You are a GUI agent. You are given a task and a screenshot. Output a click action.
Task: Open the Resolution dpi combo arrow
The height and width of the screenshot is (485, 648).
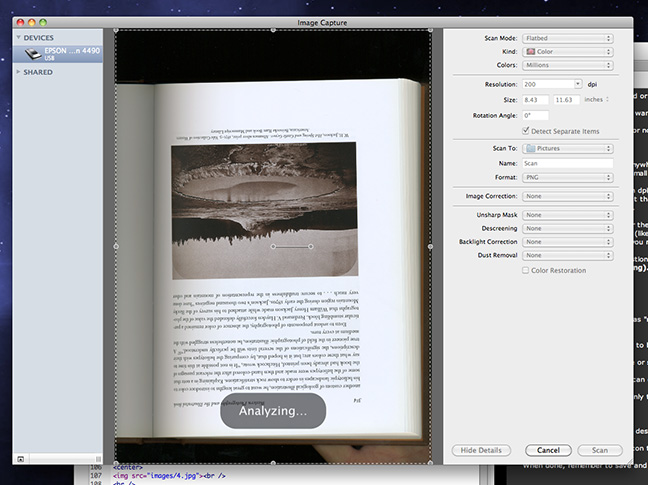(578, 84)
